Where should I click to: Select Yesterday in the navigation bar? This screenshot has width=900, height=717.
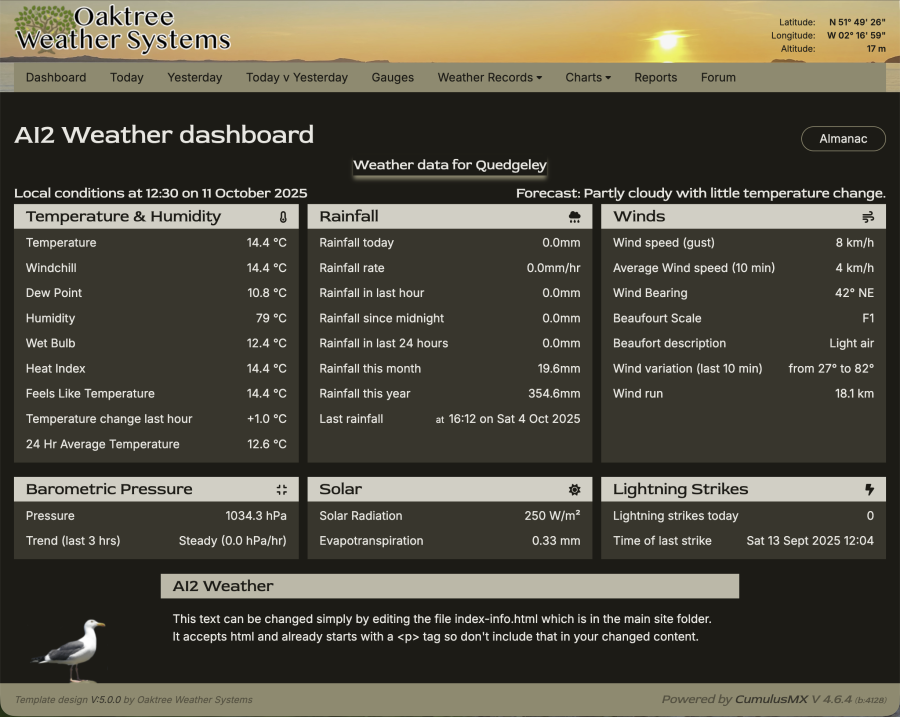[x=195, y=78]
